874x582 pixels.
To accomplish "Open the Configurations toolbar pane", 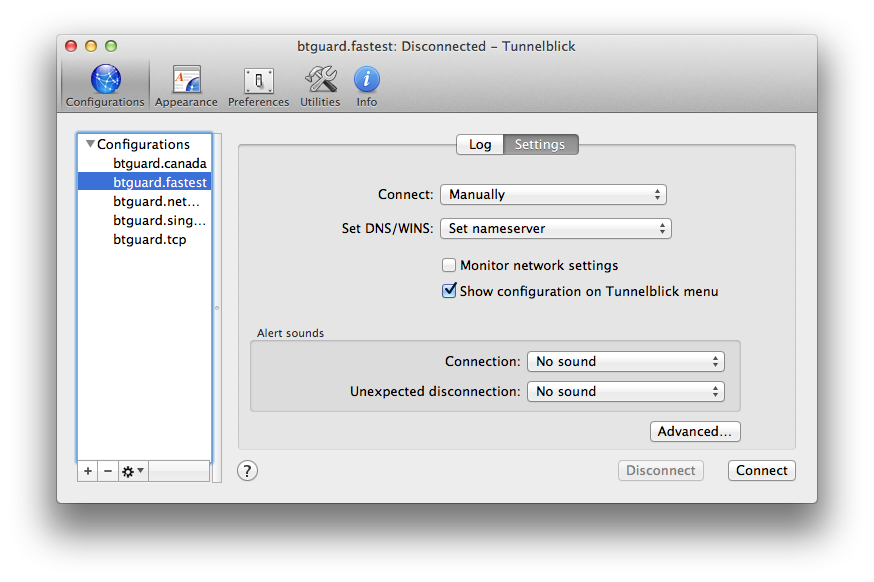I will (105, 86).
